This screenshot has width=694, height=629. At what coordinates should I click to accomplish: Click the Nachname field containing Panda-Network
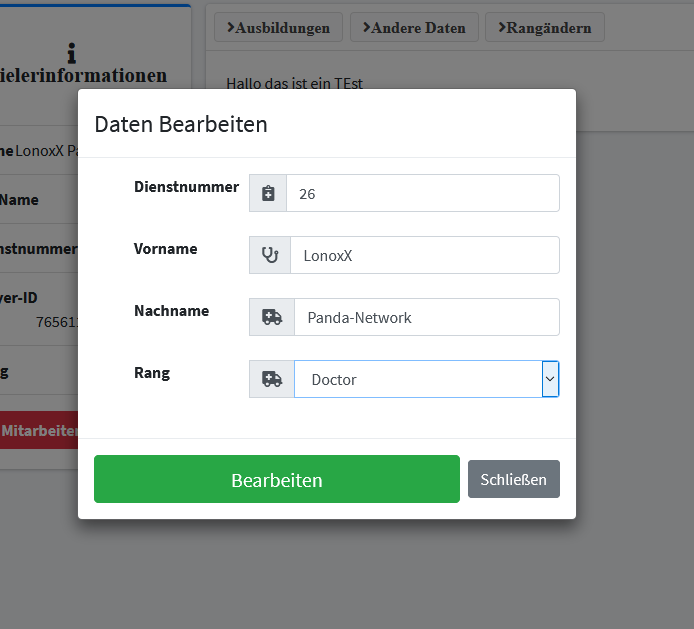click(426, 317)
